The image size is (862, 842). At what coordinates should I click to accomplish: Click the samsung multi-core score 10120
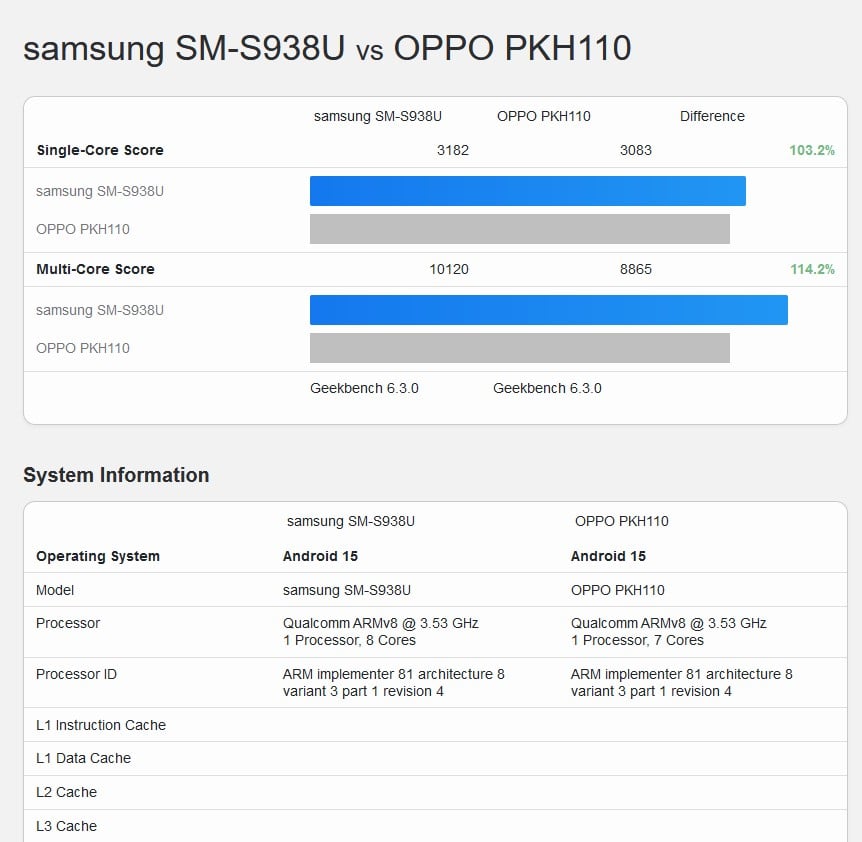(x=448, y=269)
